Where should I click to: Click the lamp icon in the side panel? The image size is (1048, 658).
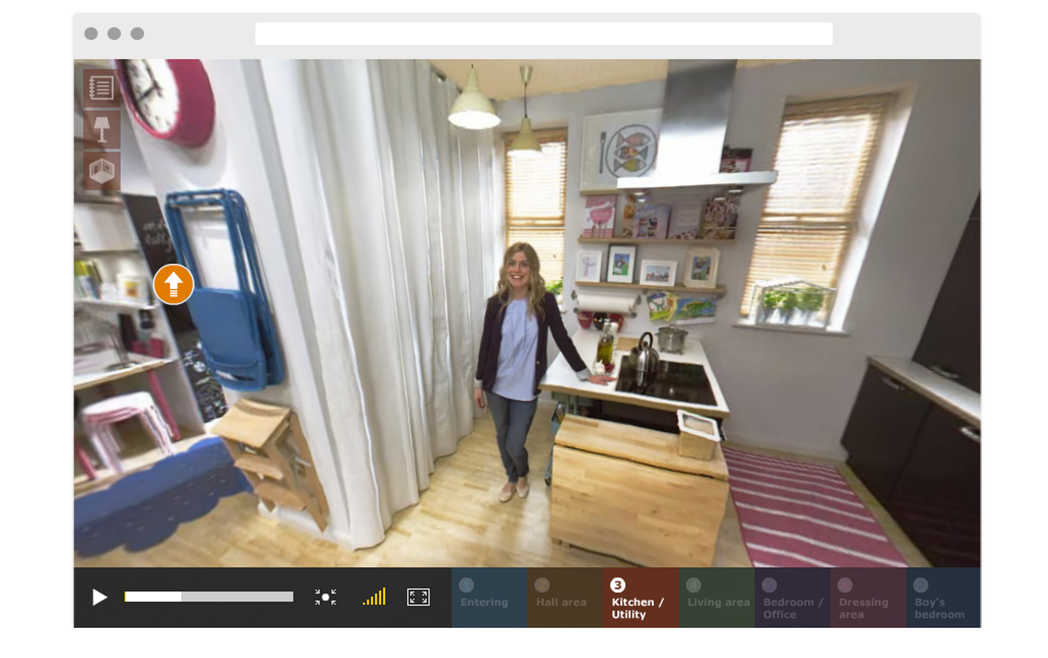pyautogui.click(x=102, y=129)
